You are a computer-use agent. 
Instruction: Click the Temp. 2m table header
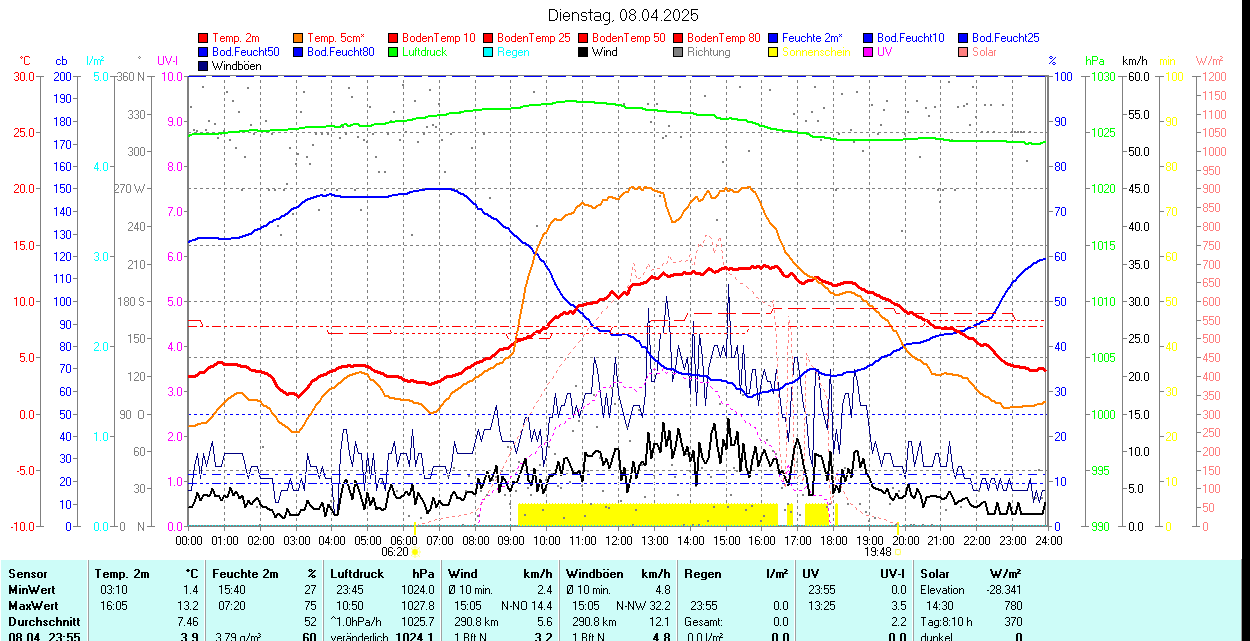click(x=122, y=574)
